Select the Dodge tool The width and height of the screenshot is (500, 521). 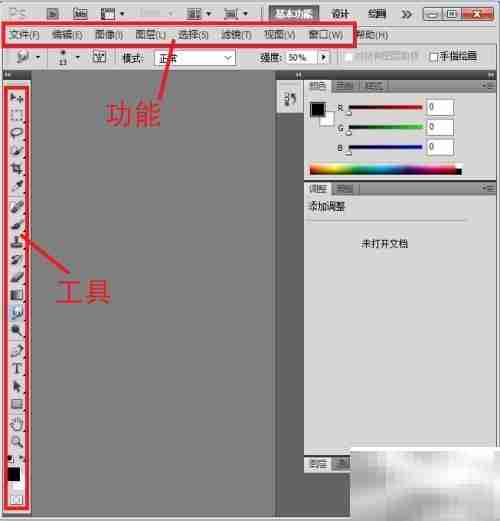tap(17, 330)
